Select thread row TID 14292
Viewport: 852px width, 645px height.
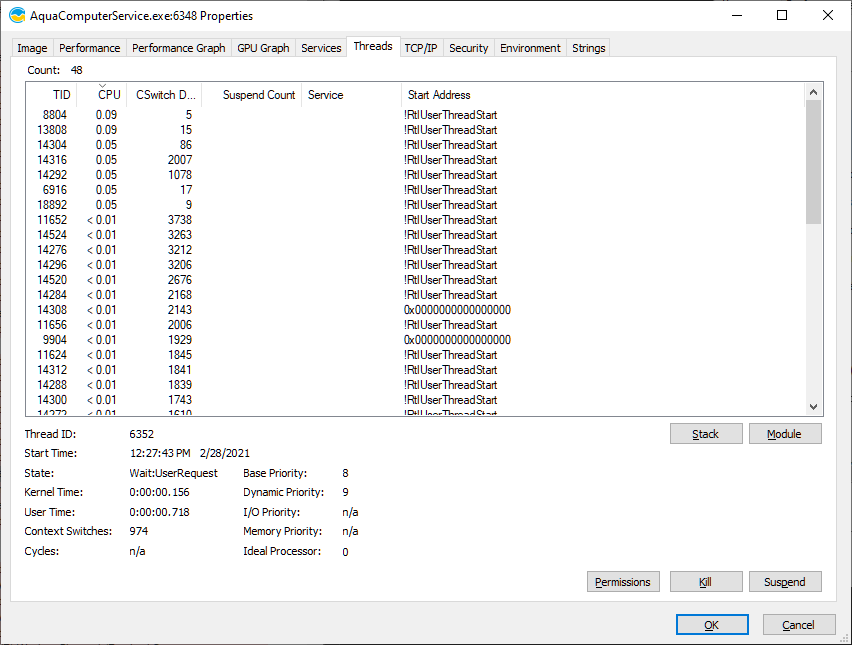click(415, 175)
